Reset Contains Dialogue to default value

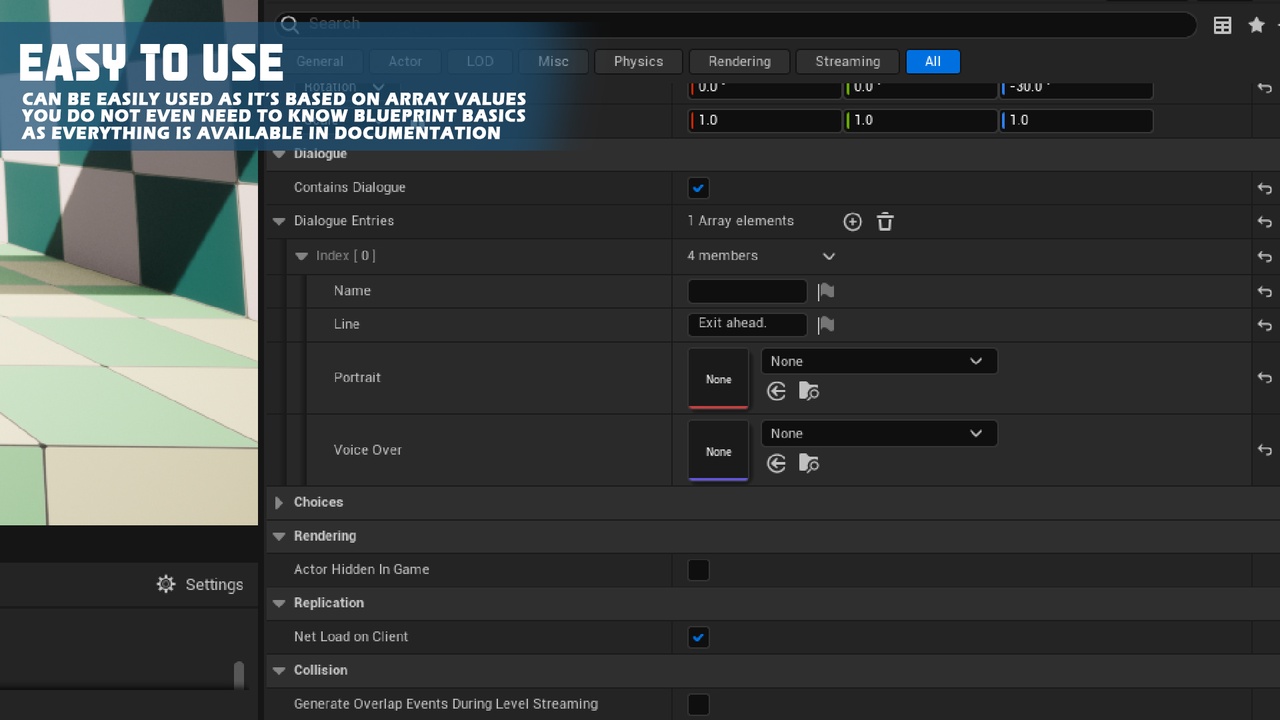tap(1264, 188)
